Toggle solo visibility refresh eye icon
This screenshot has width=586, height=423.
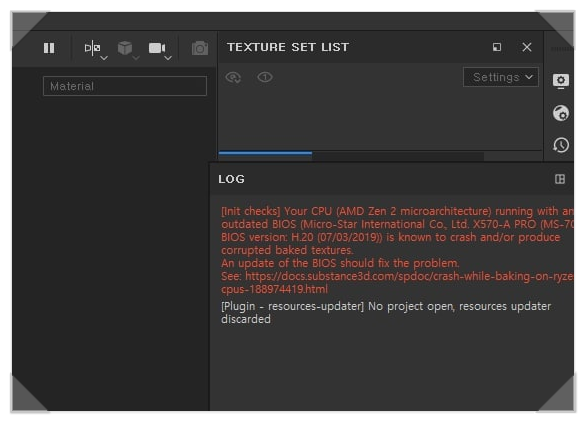click(x=234, y=77)
